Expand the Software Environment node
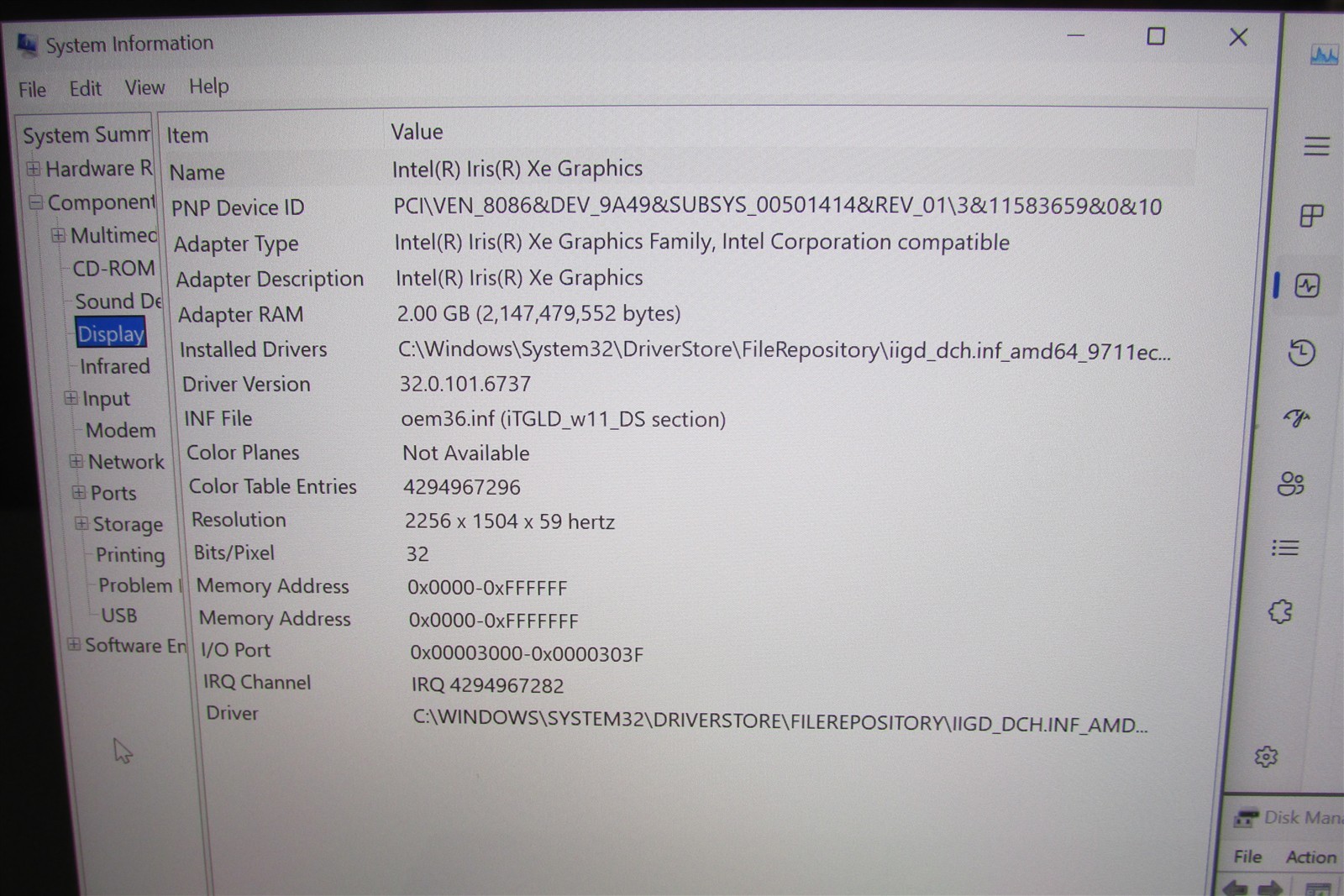 tap(74, 645)
